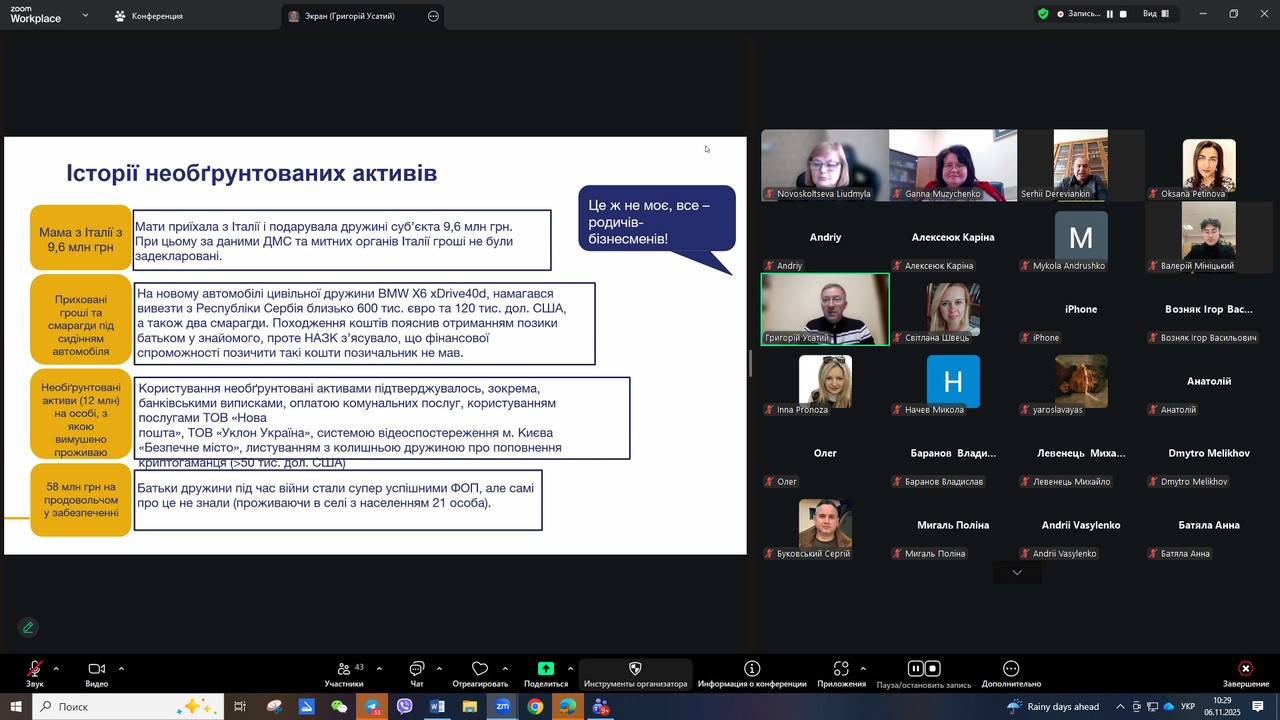Unmute microphone with the Звук button
1280x720 pixels.
35,669
